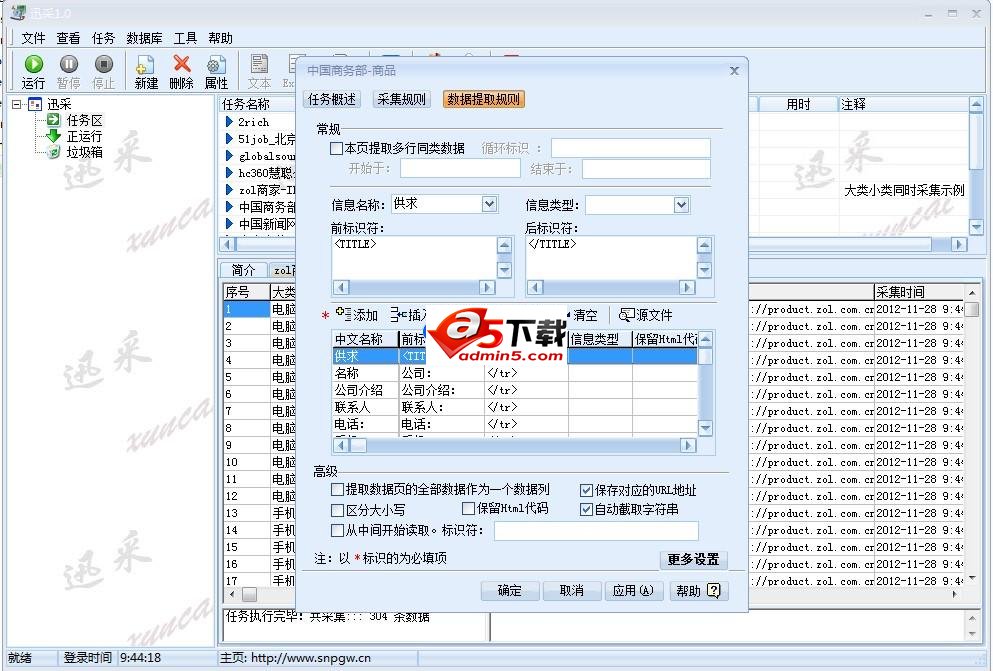Click the 停止 stop toolbar icon
Image resolution: width=993 pixels, height=671 pixels.
(103, 64)
